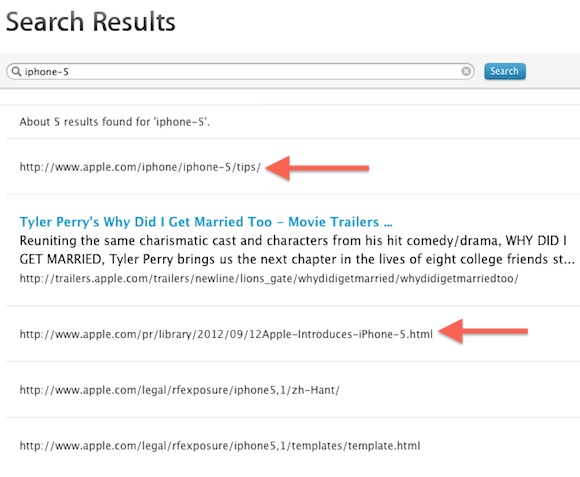Open the trailers.apple.com whydidigetmarriedtoo URL
The width and height of the screenshot is (580, 477).
point(269,278)
